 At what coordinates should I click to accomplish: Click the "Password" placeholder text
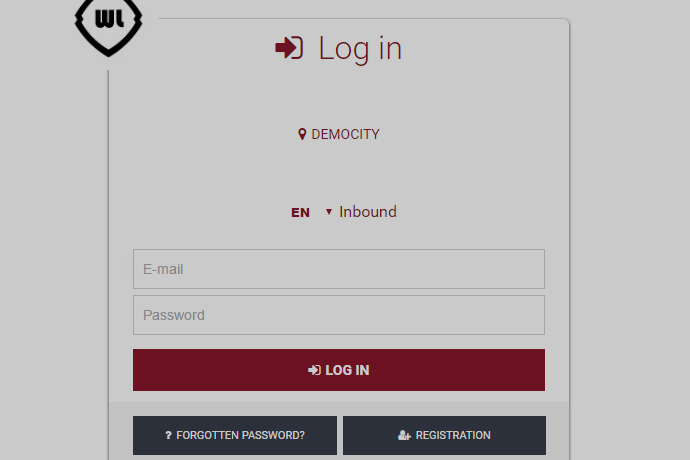click(174, 315)
